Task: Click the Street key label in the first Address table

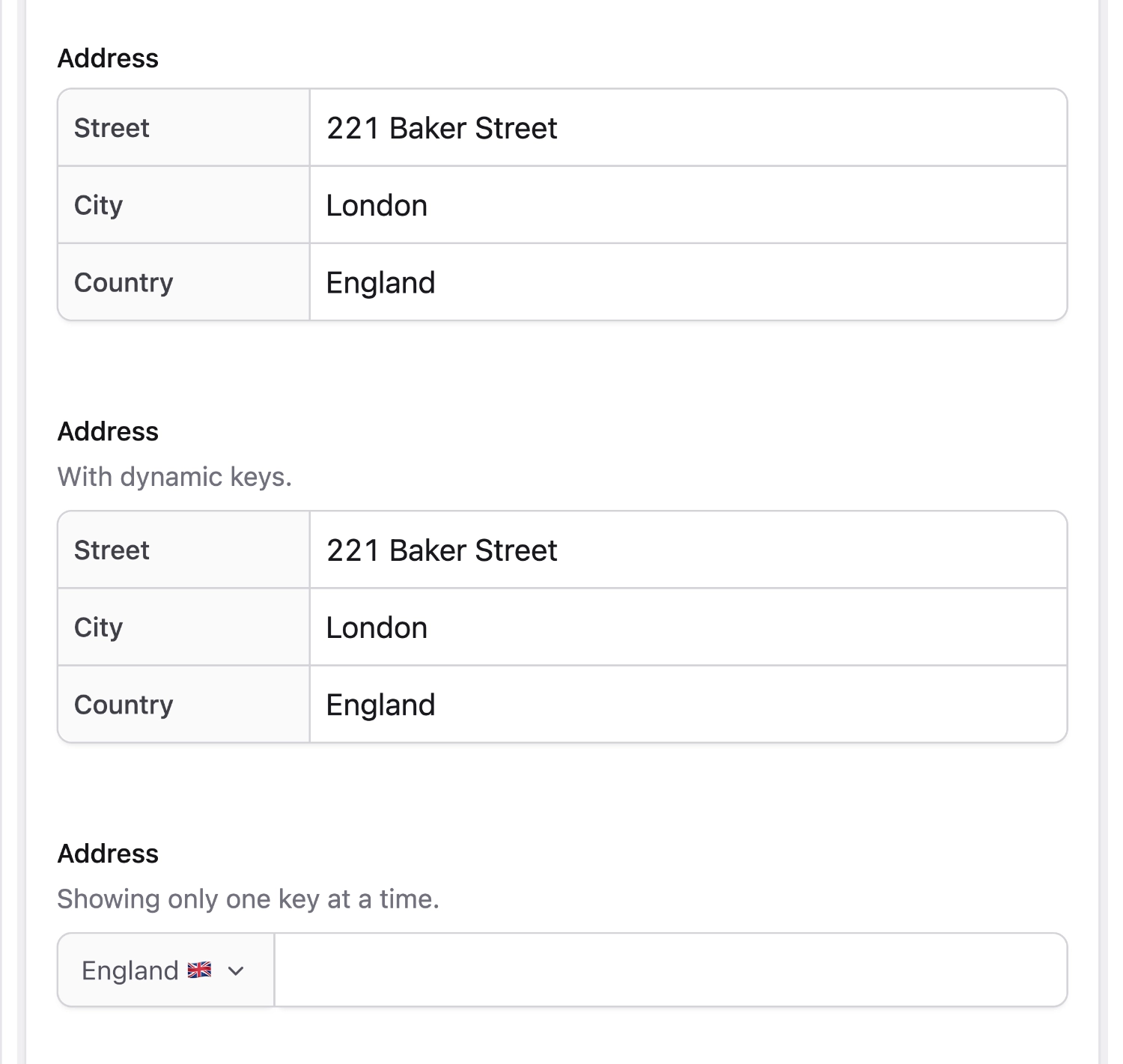Action: [x=112, y=129]
